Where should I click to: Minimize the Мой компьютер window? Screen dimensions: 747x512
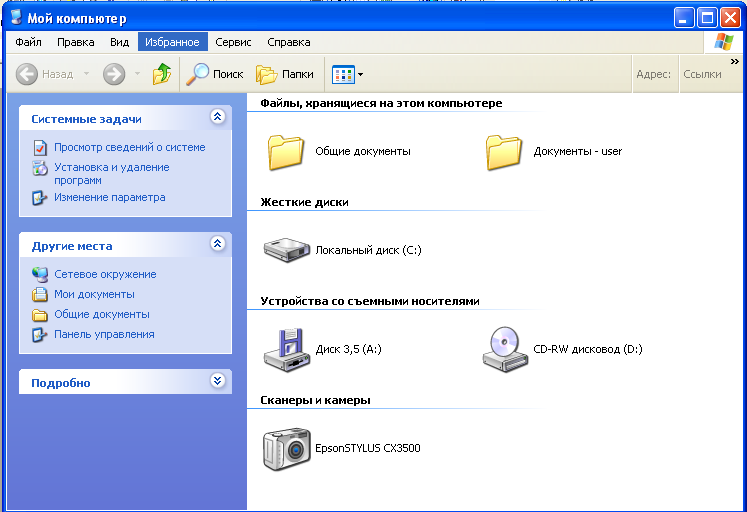(684, 18)
